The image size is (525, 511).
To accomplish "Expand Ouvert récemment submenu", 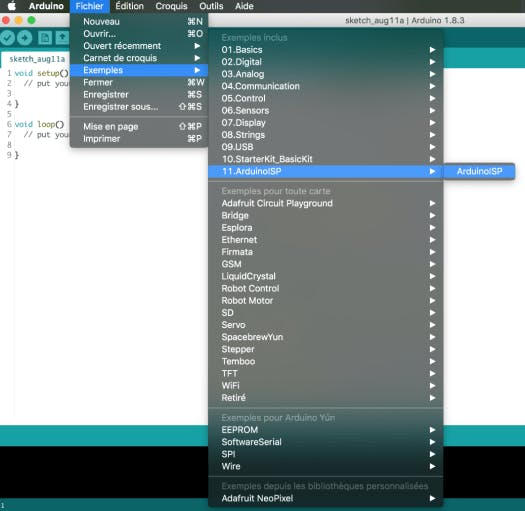I will tap(139, 46).
